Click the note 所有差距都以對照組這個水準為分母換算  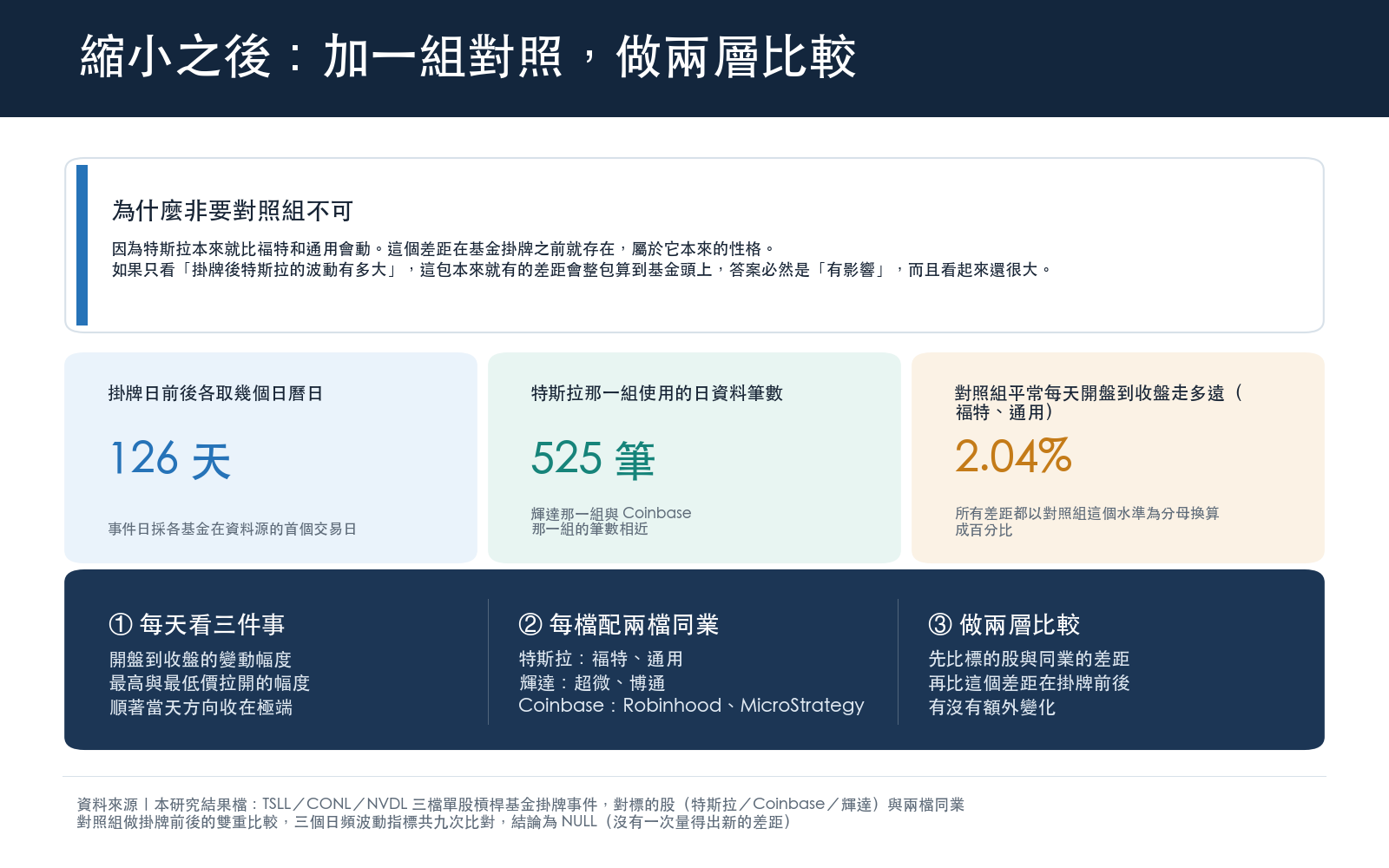click(1087, 522)
